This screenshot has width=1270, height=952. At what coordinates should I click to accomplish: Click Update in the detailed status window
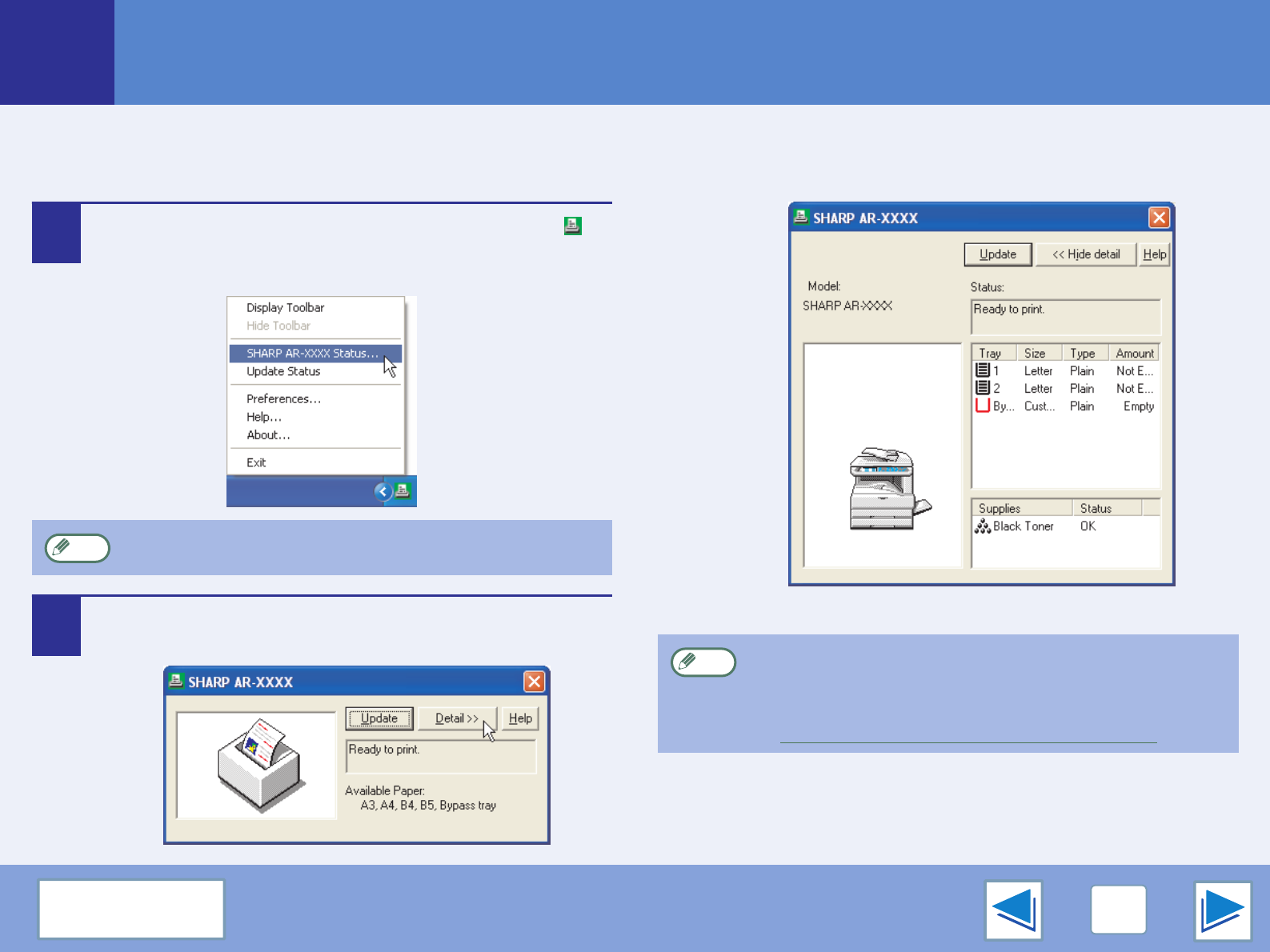(998, 254)
